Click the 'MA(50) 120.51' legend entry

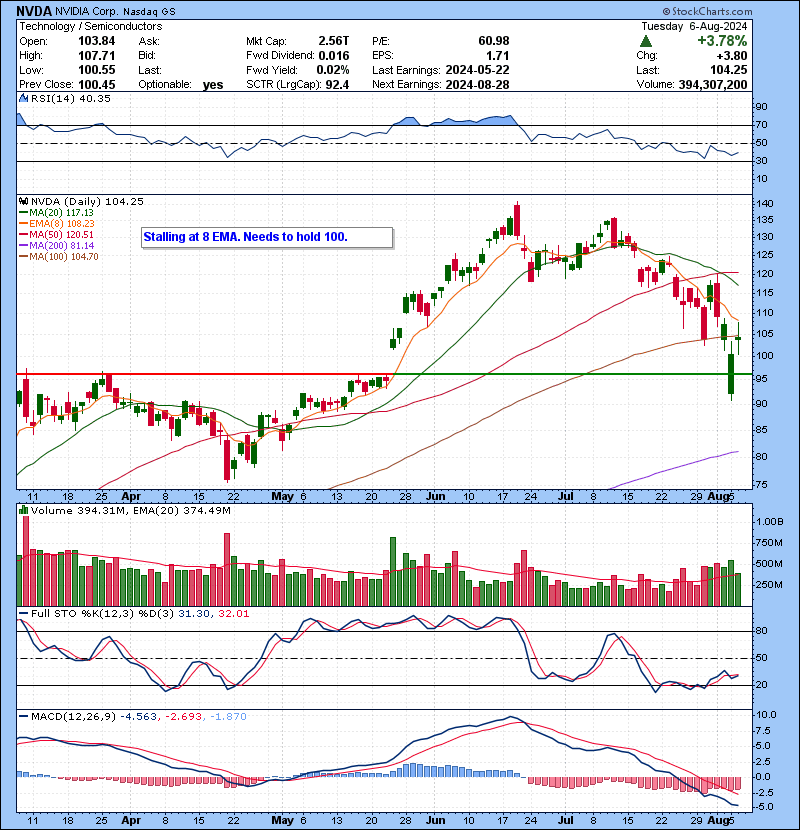61,235
